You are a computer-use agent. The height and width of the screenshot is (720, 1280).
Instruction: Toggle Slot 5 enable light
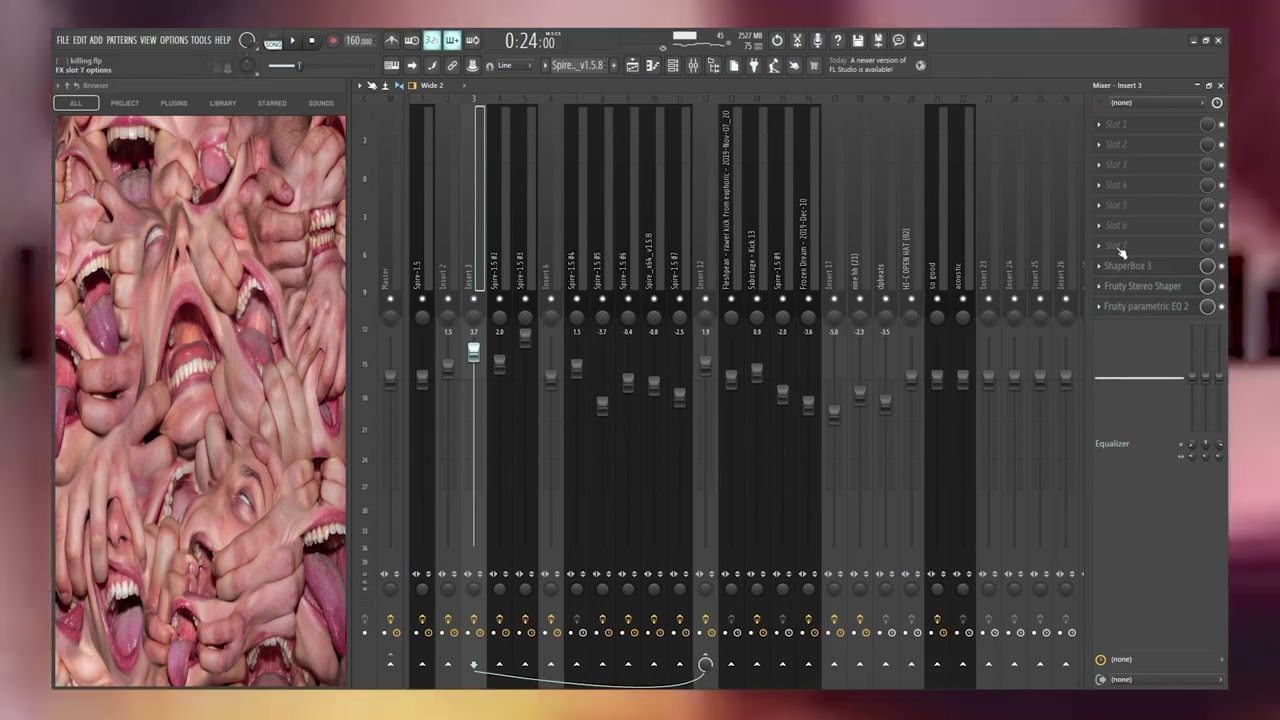tap(1221, 205)
